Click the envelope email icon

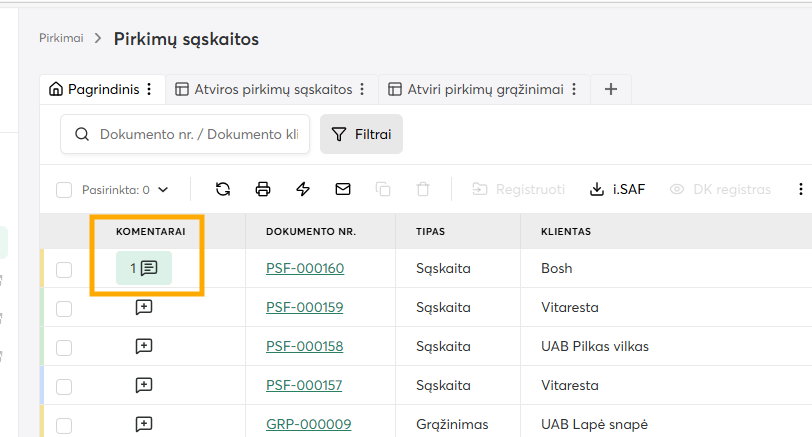[343, 189]
